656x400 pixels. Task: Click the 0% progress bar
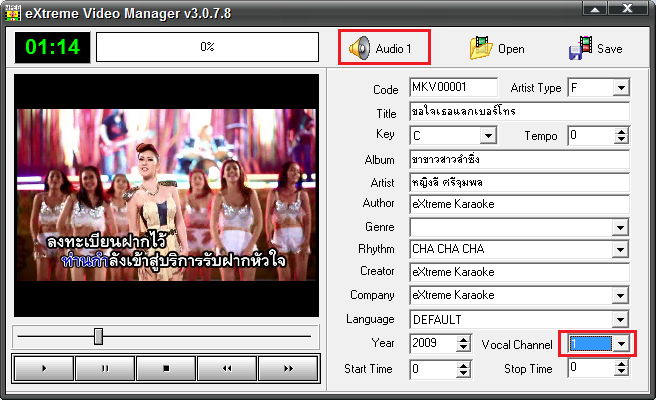coord(208,47)
